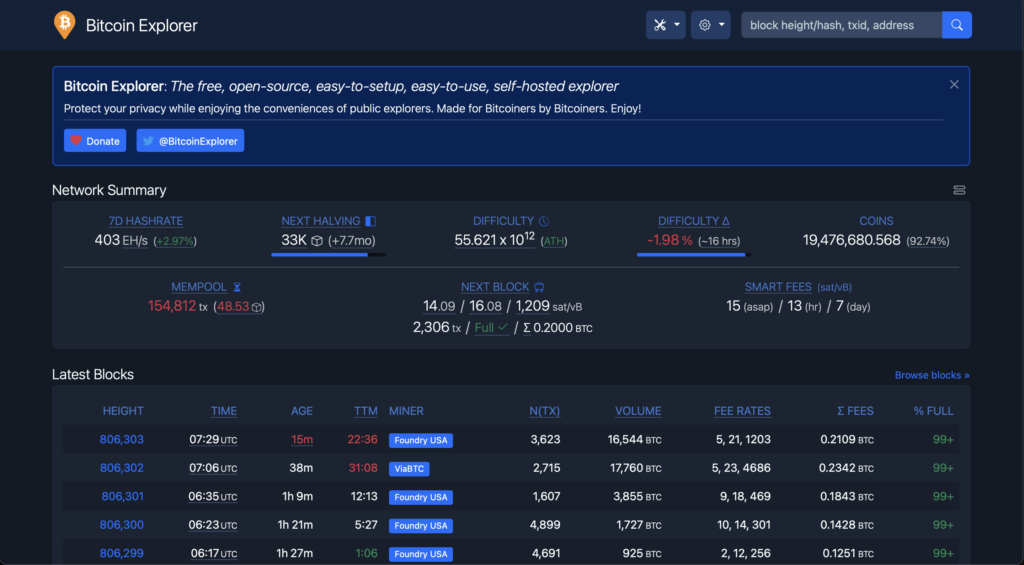This screenshot has height=565, width=1024.
Task: Open the SMART FEES link
Action: [778, 287]
